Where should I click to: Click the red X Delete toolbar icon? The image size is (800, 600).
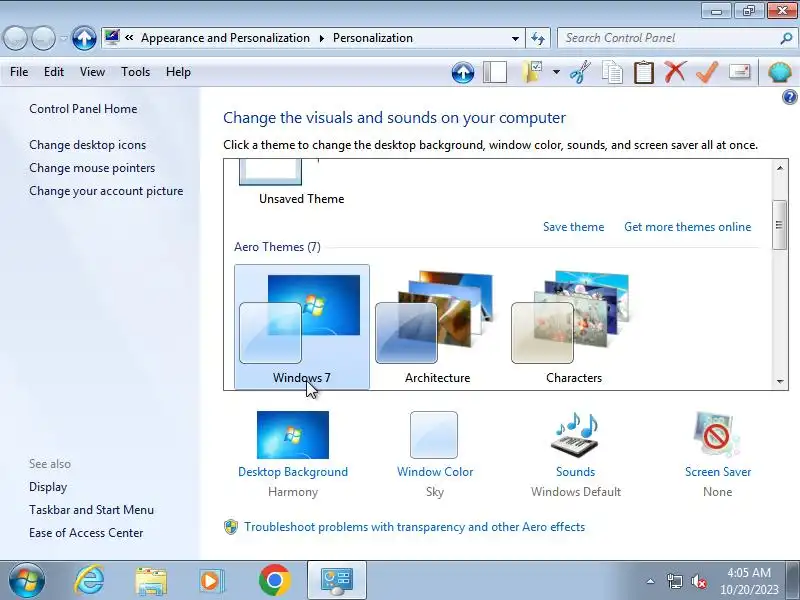[x=675, y=72]
